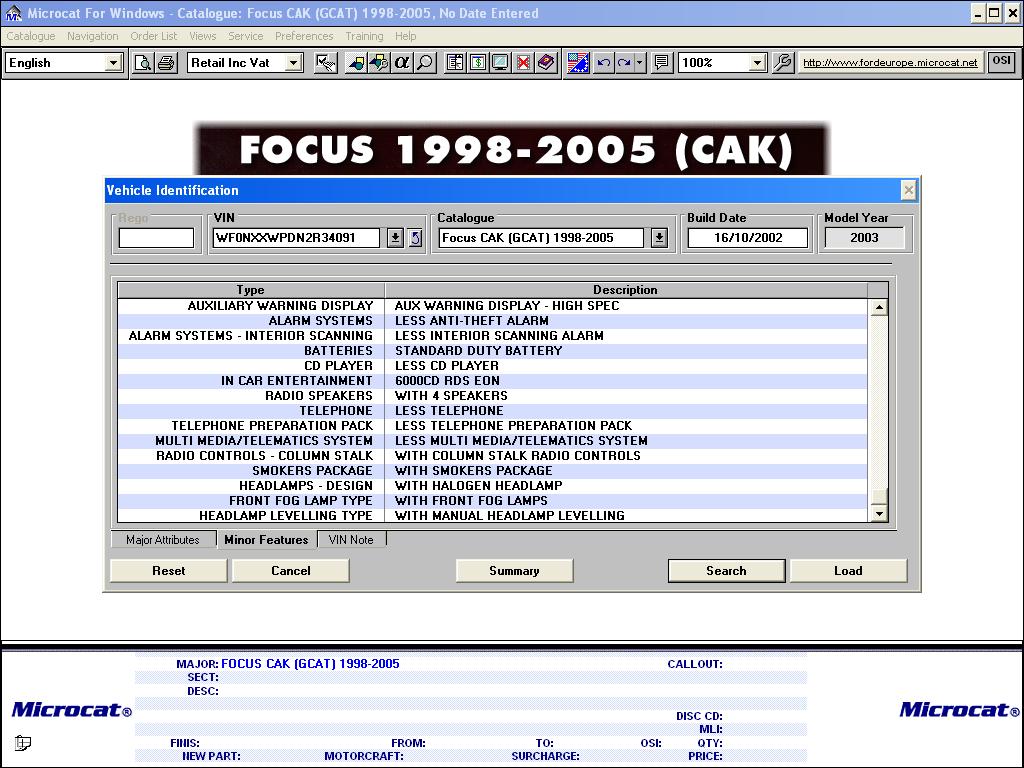
Task: Expand the Retail Inc Vat price dropdown
Action: click(293, 62)
